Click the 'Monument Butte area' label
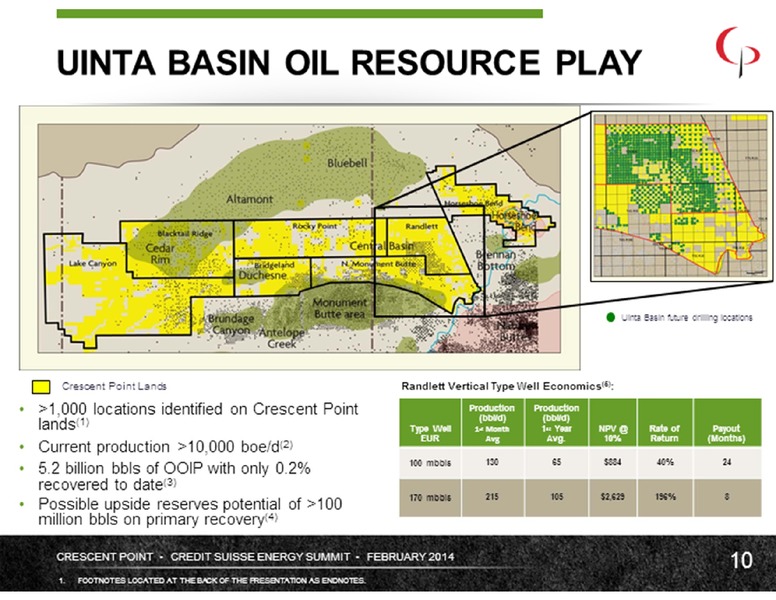 [340, 308]
